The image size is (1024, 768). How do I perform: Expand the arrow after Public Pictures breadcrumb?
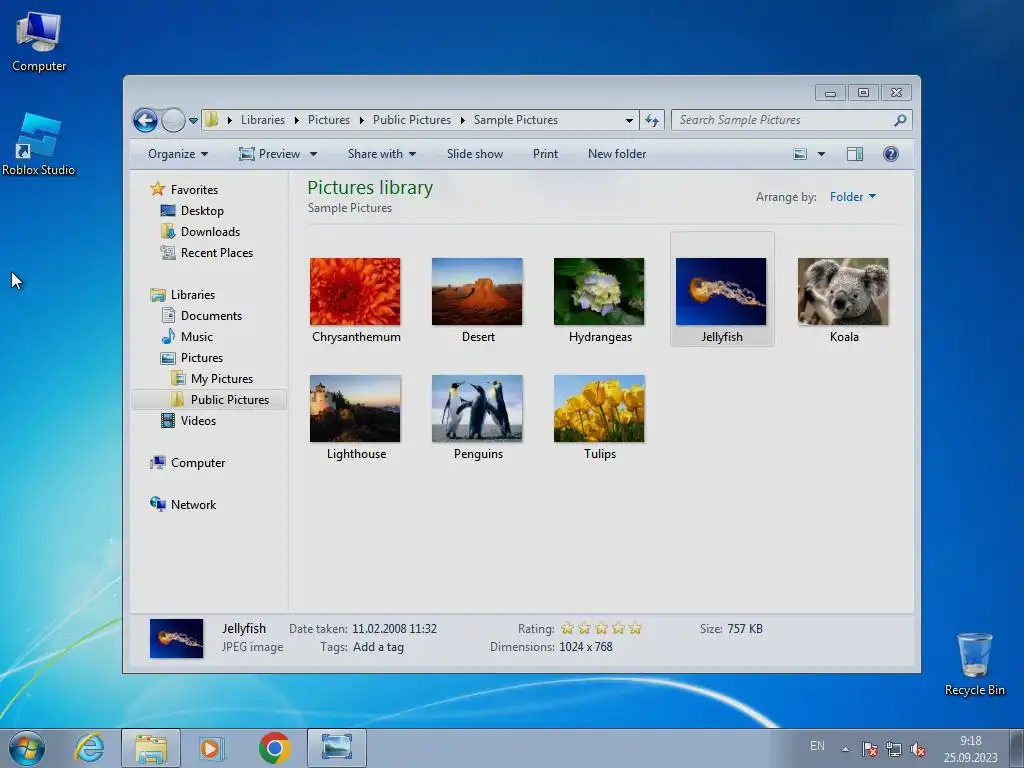tap(462, 120)
